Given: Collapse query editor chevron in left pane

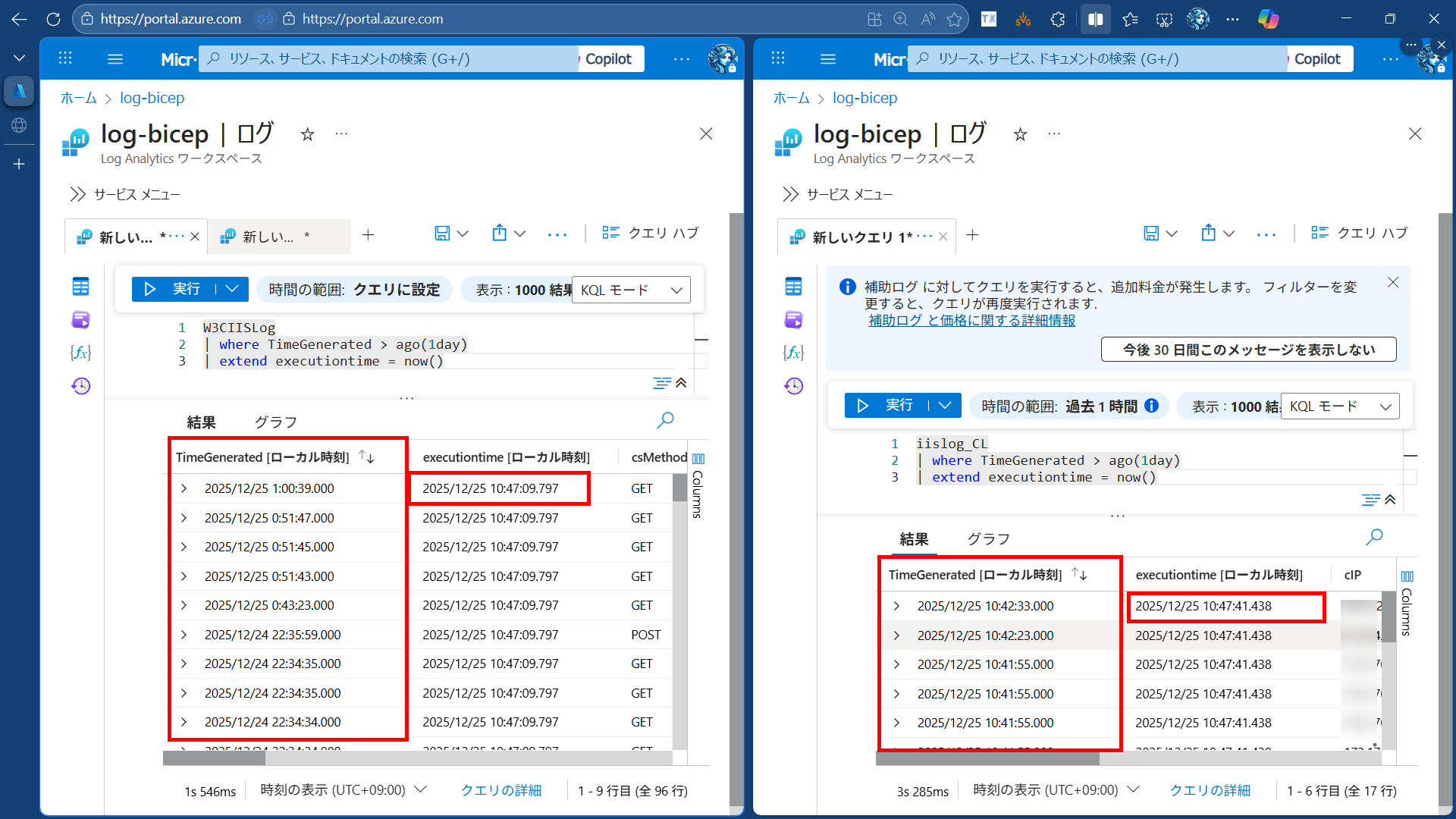Looking at the screenshot, I should coord(681,383).
